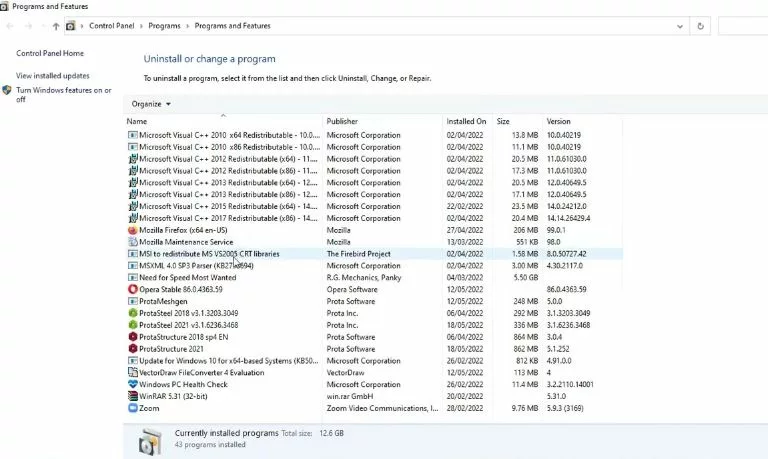768x459 pixels.
Task: Click the ProtaStructure 2018 sp4 EN icon
Action: tap(132, 337)
